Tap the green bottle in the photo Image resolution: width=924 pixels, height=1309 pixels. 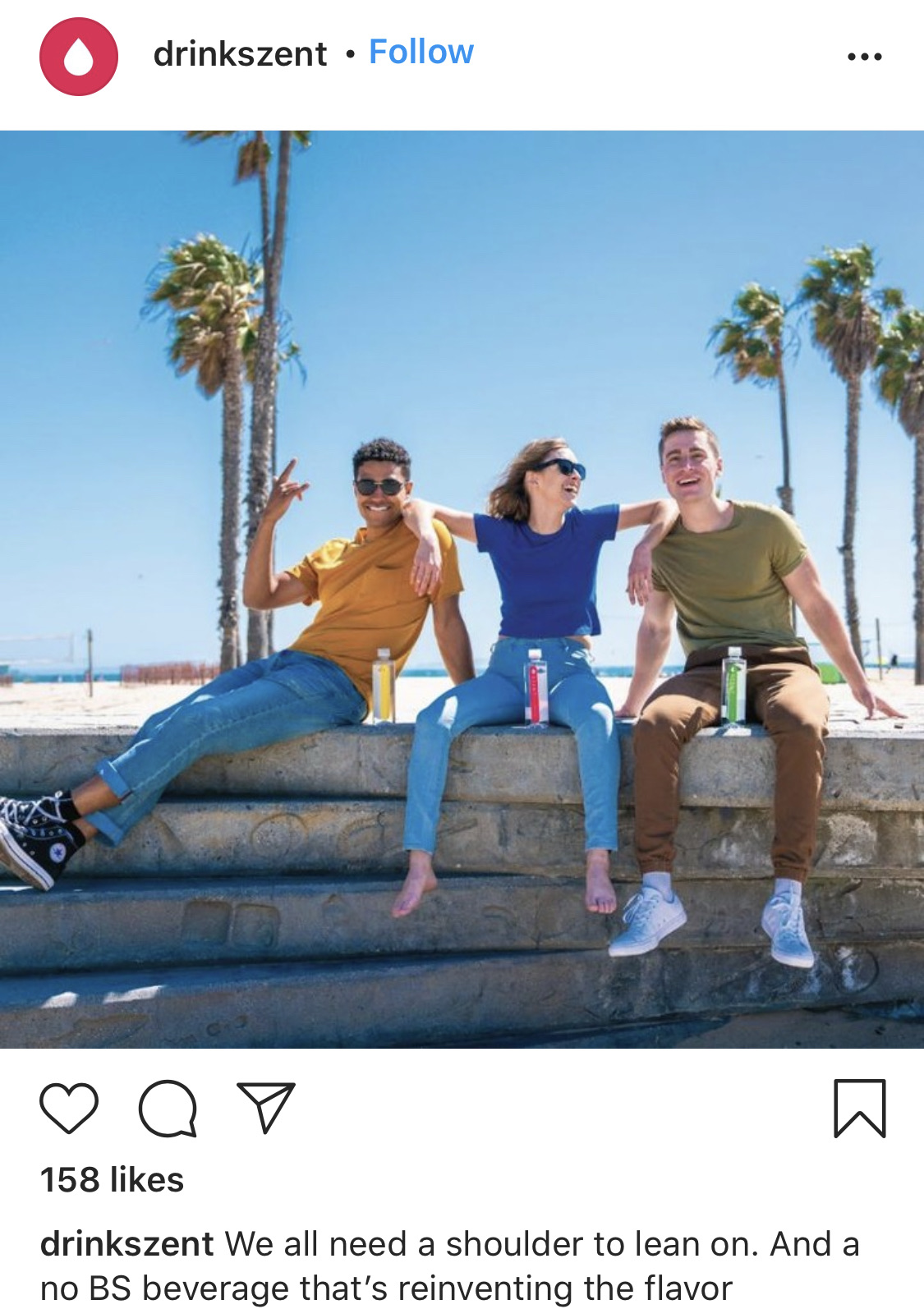click(x=734, y=687)
